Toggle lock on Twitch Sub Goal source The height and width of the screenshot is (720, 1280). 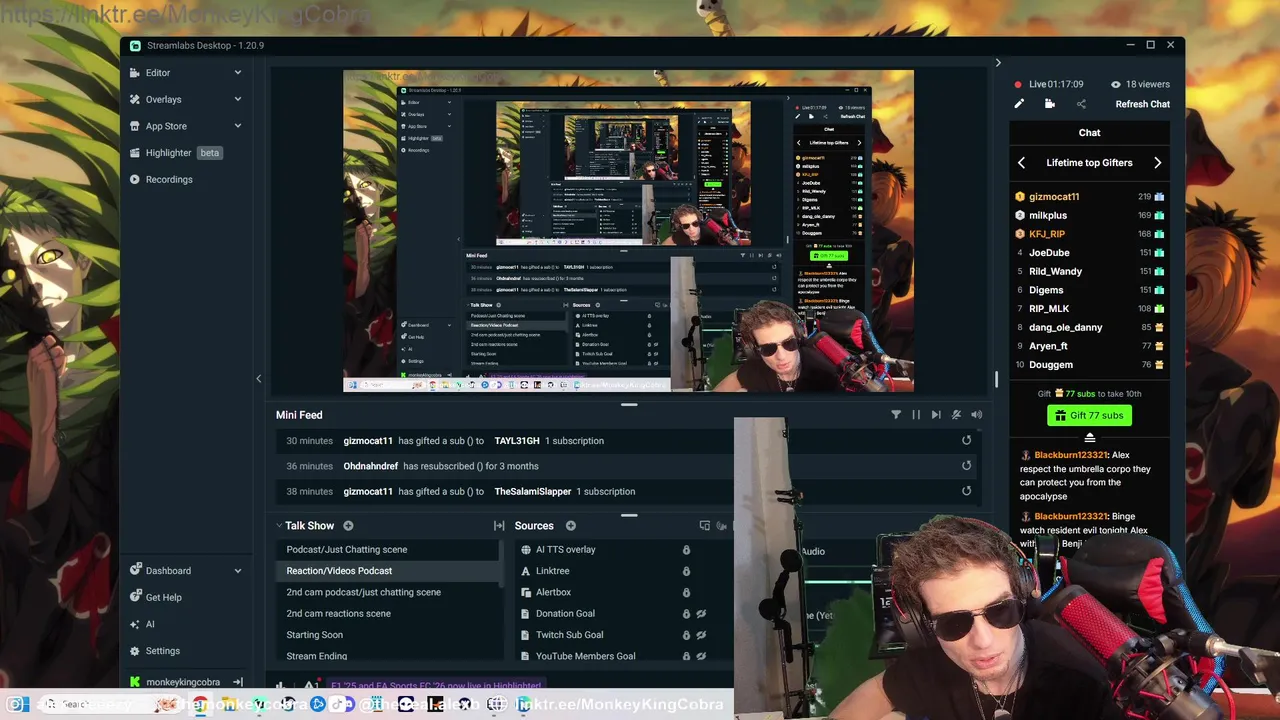(x=686, y=635)
